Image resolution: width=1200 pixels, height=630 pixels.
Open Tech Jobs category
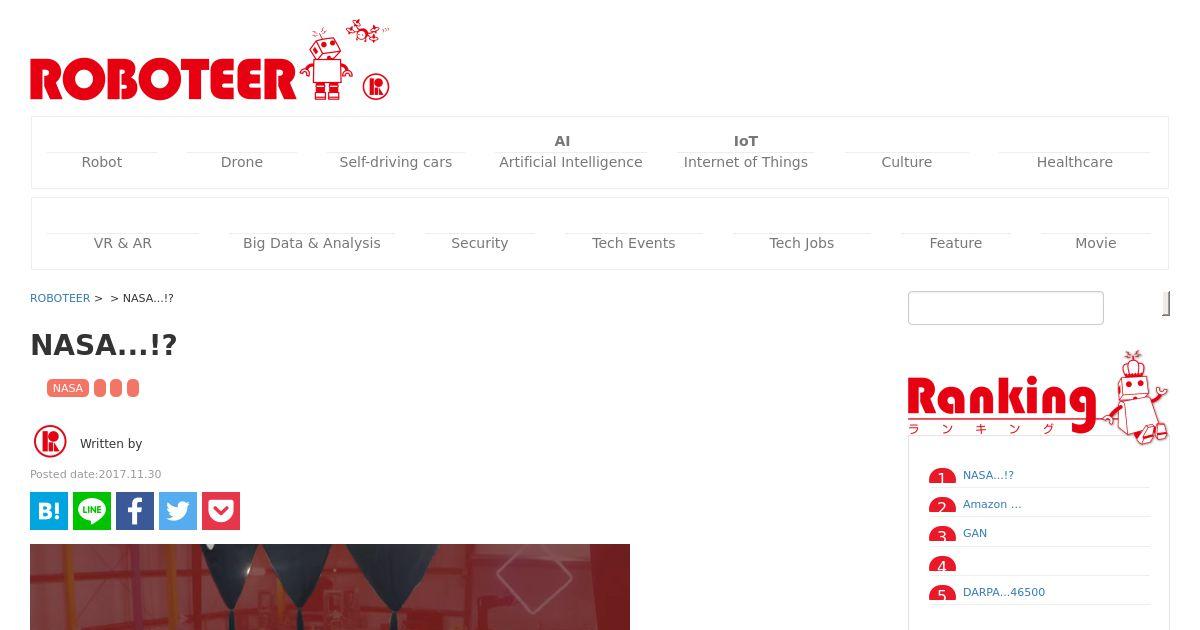tap(802, 243)
